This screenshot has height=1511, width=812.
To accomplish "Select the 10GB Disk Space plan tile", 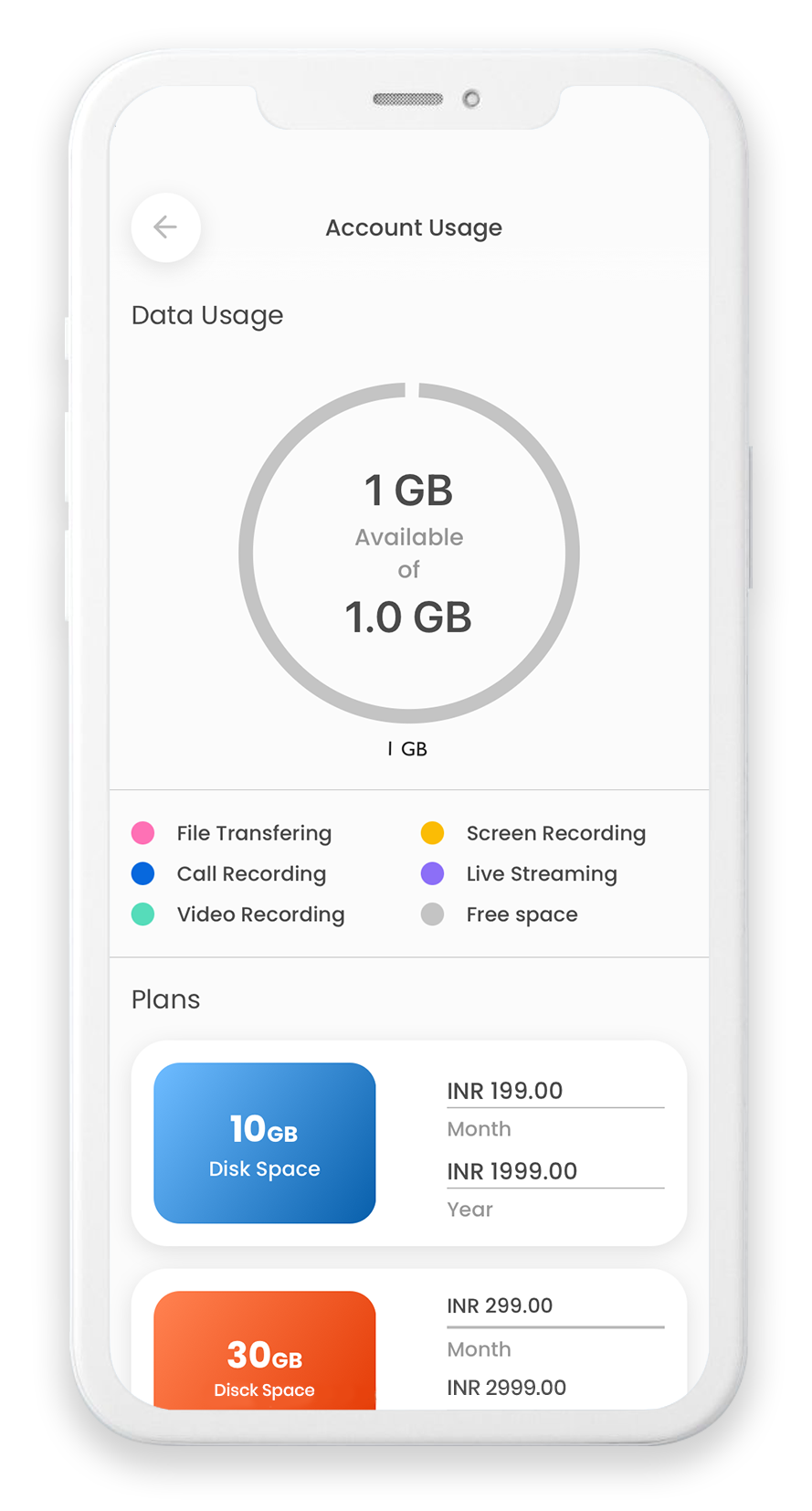I will tap(265, 1143).
